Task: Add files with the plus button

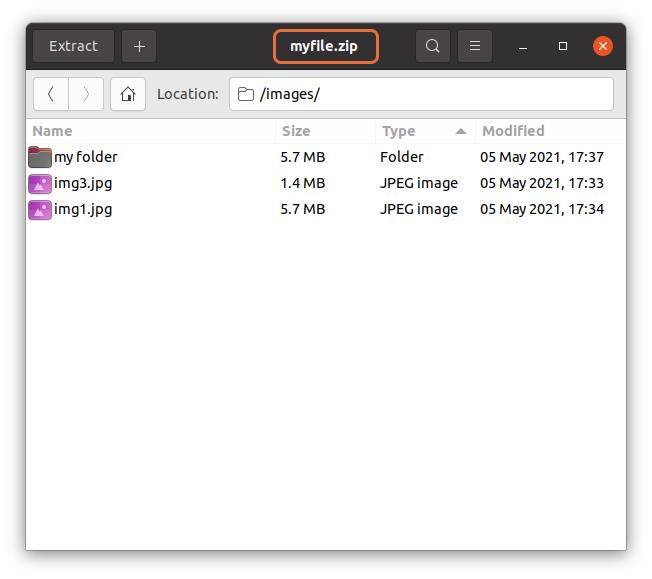Action: [x=139, y=46]
